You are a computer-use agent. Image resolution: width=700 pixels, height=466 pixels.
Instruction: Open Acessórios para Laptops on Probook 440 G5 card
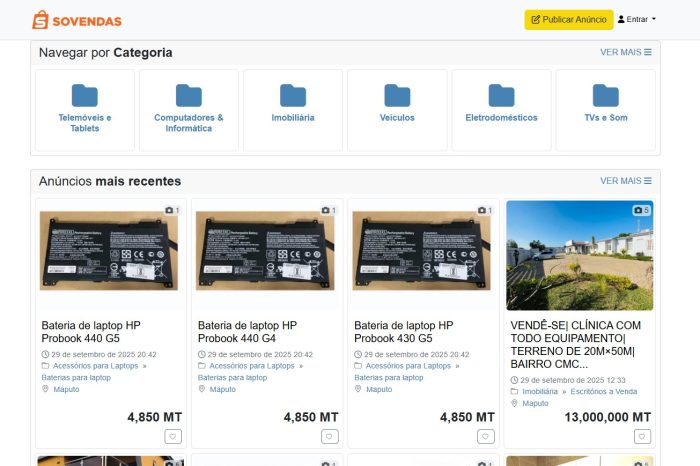96,366
